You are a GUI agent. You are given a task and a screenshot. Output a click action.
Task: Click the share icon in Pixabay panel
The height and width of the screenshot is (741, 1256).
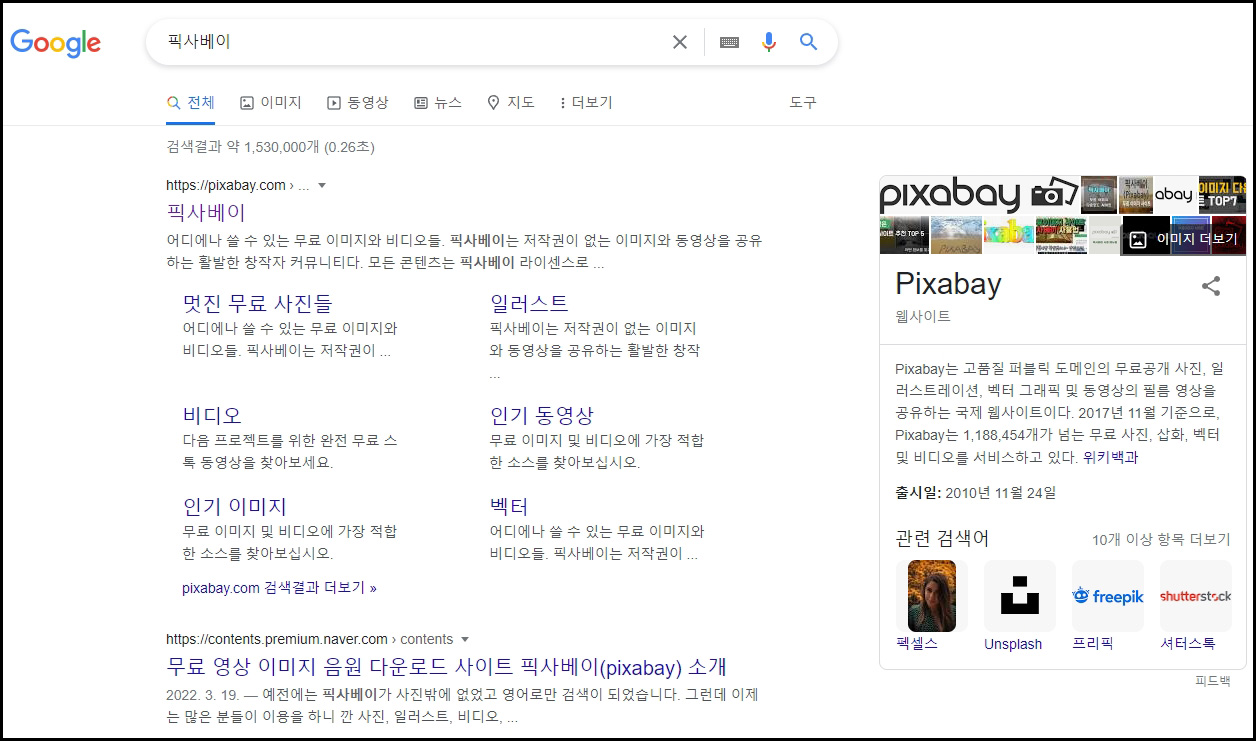point(1211,286)
